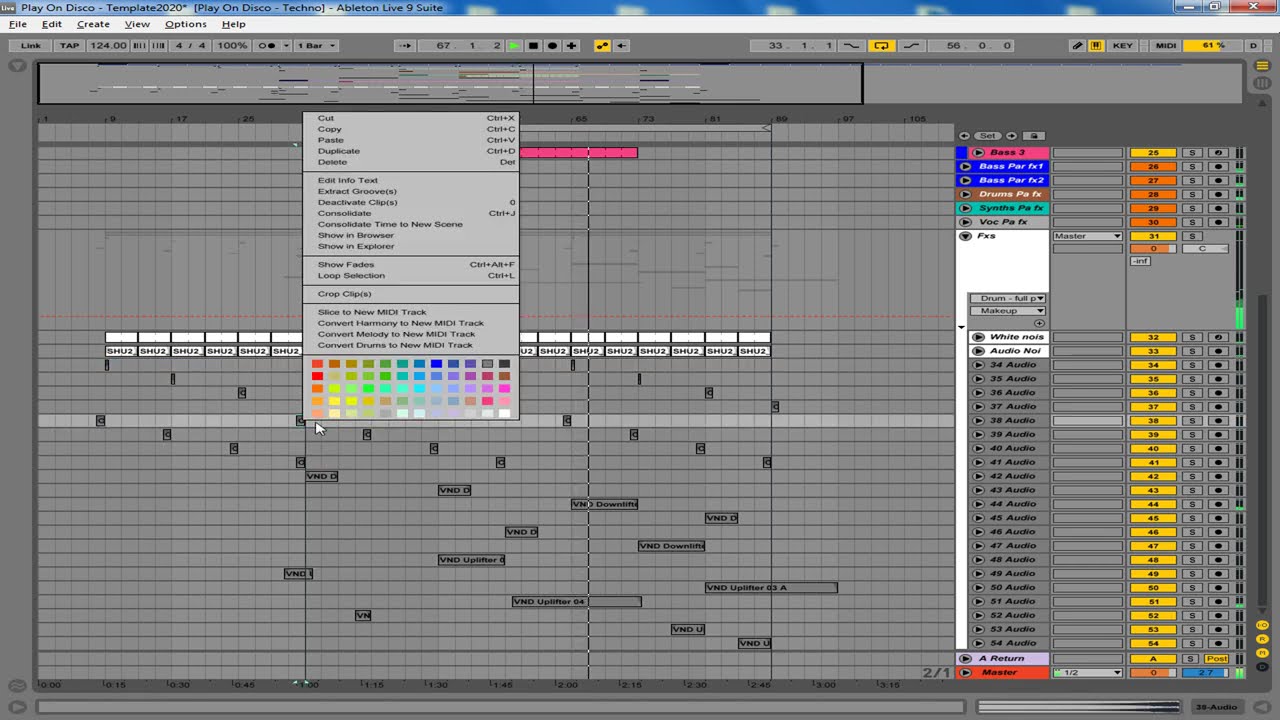Toggle the KEY map mode switch
This screenshot has width=1280, height=720.
click(x=1123, y=46)
